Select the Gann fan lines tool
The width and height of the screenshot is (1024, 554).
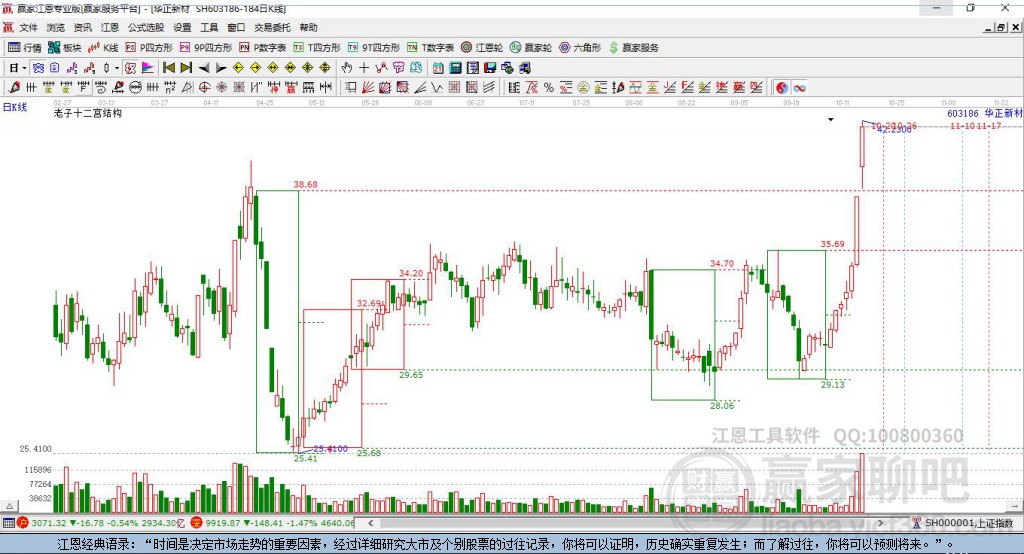click(x=368, y=88)
